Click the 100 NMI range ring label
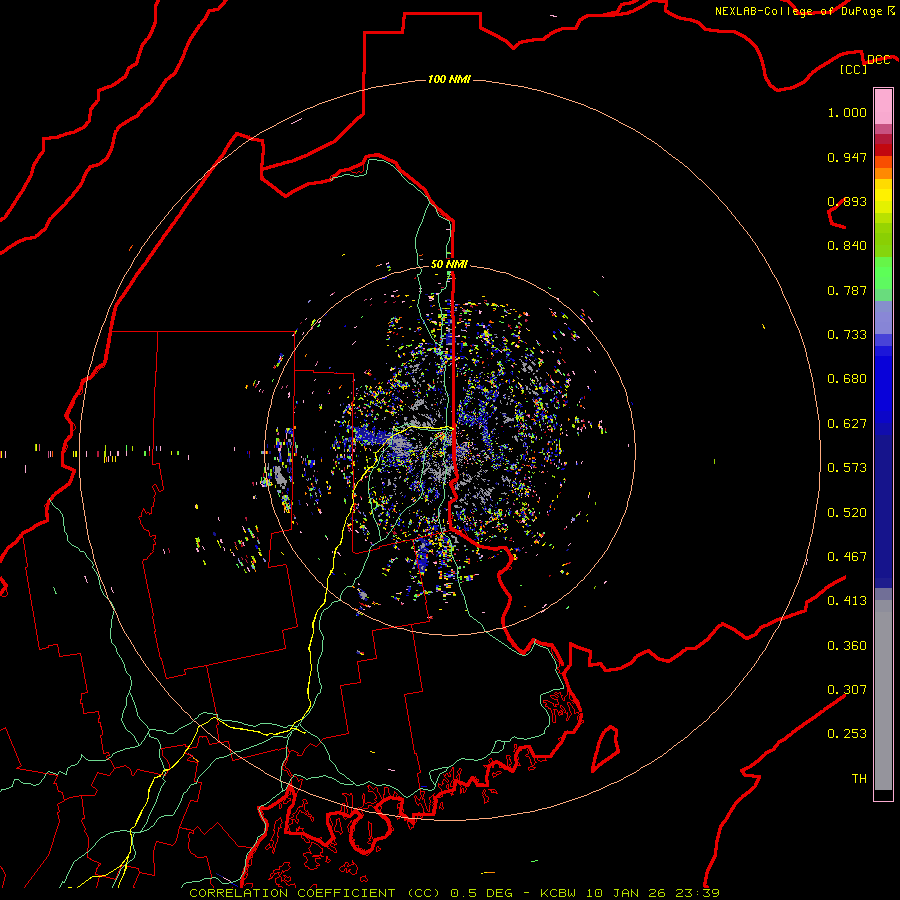Screen dimensions: 900x900 coord(449,79)
